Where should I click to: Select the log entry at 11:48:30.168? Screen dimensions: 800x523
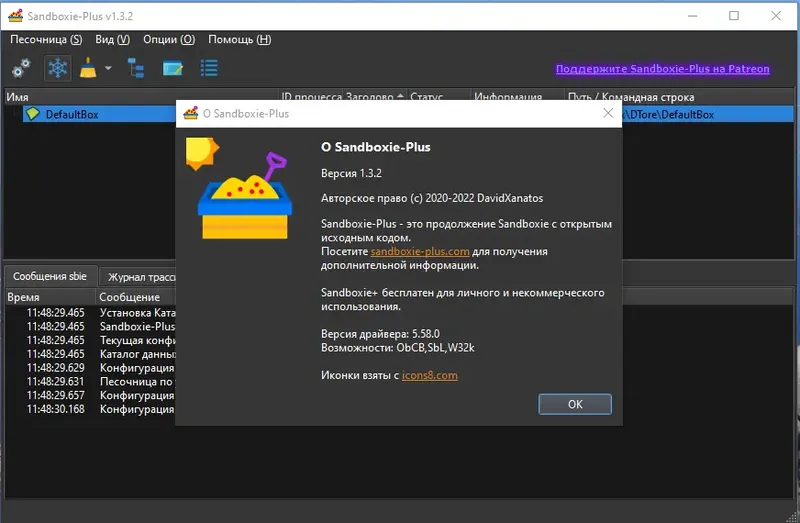point(91,409)
